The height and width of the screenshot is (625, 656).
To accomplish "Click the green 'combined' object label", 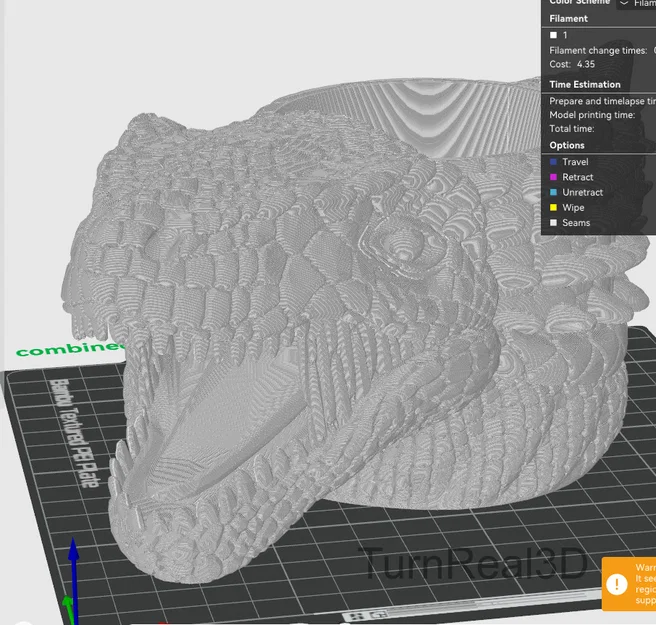I will [70, 349].
